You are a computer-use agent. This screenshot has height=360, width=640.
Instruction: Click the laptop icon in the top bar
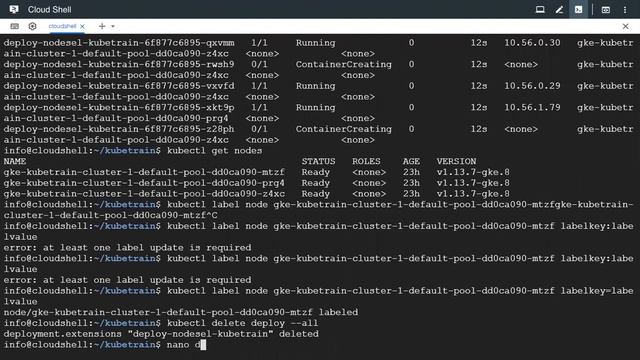pos(540,9)
